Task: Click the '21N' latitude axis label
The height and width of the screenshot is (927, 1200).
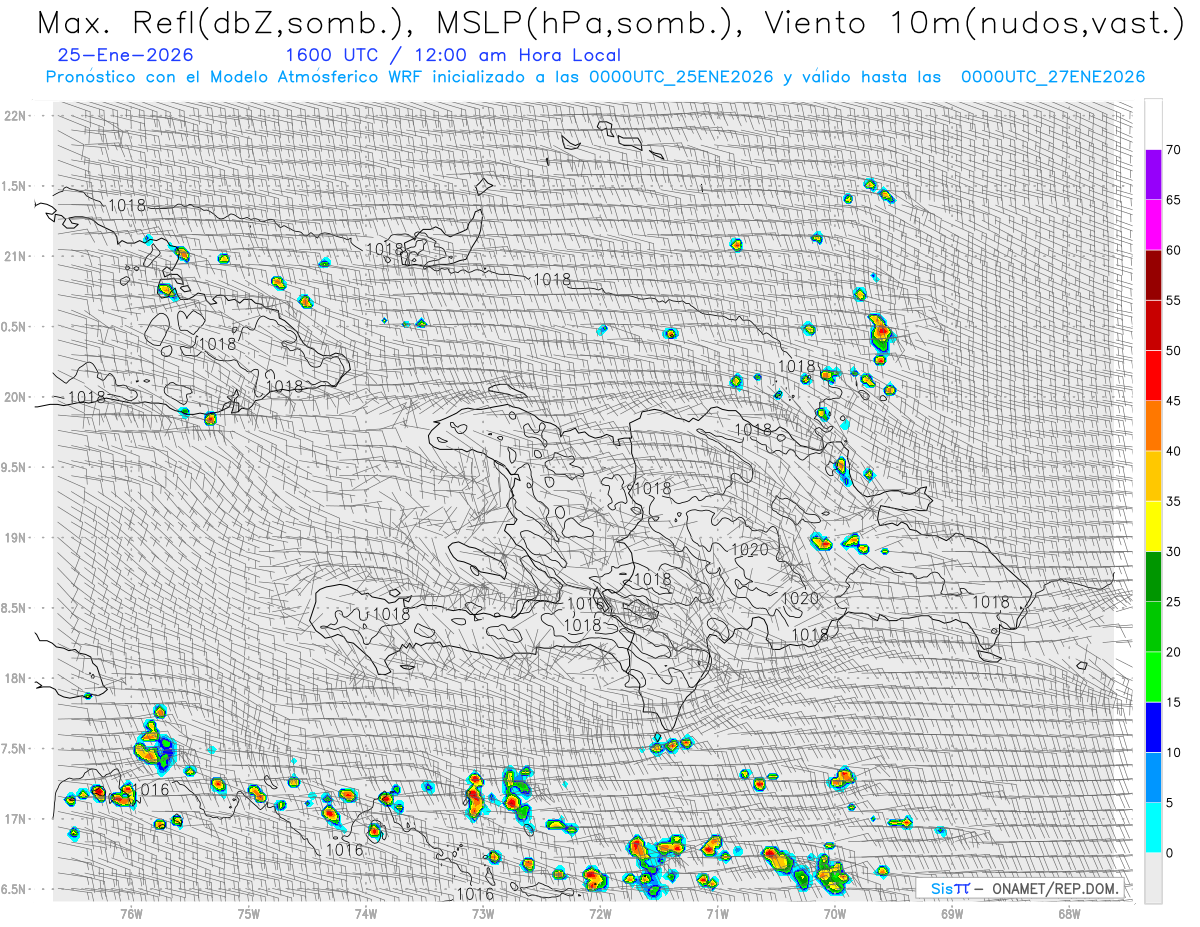Action: click(x=16, y=257)
